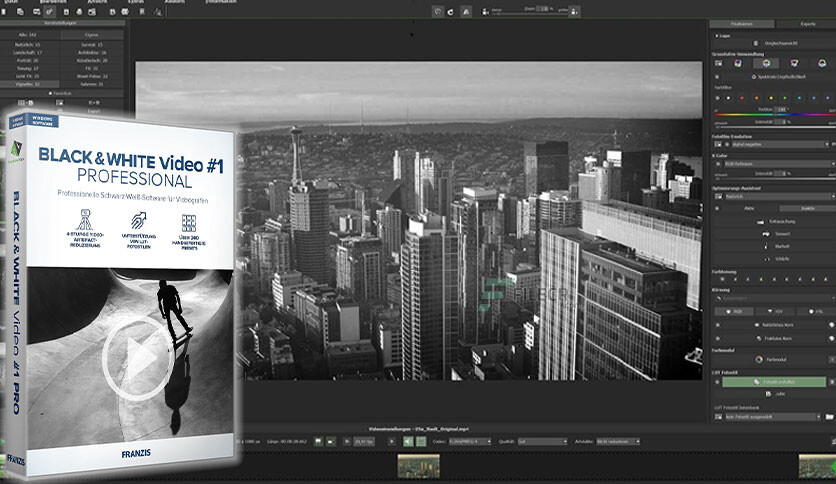This screenshot has width=836, height=484.
Task: Toggle the Natürliches Korn enable button
Action: (x=718, y=325)
